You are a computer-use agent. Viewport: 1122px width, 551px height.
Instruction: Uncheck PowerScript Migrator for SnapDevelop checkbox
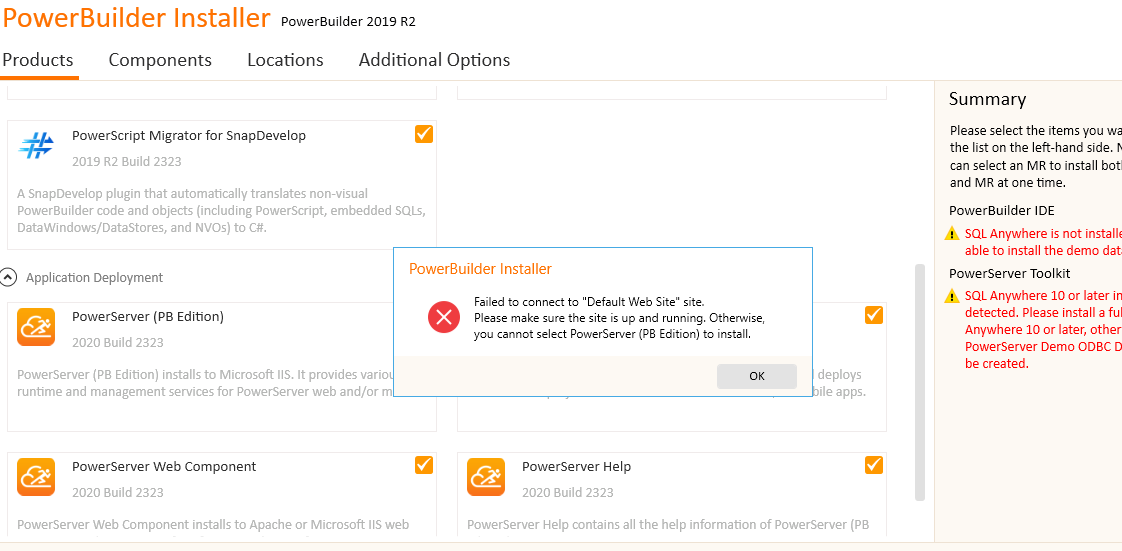point(424,134)
